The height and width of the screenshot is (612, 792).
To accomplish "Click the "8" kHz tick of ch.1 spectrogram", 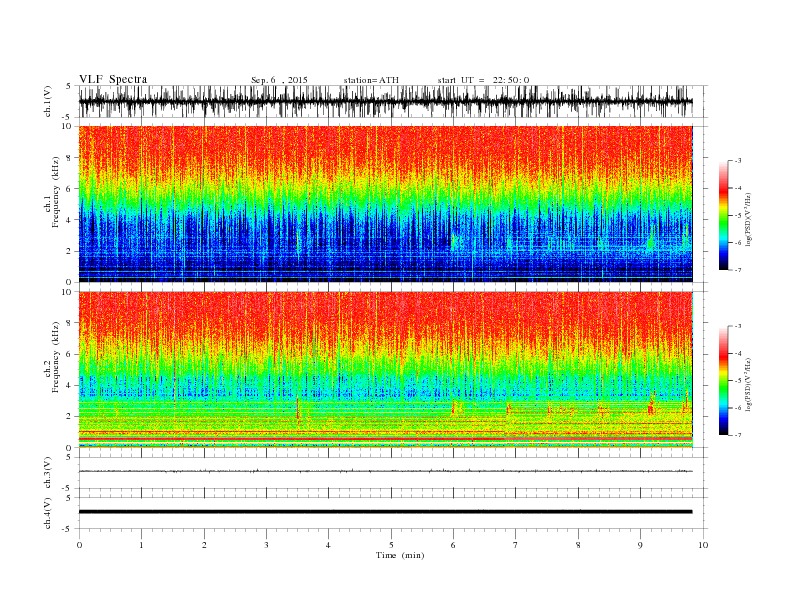I will (70, 158).
